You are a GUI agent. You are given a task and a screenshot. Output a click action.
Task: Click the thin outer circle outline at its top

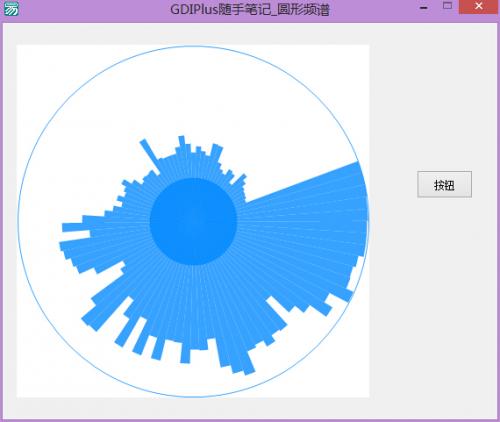[193, 46]
